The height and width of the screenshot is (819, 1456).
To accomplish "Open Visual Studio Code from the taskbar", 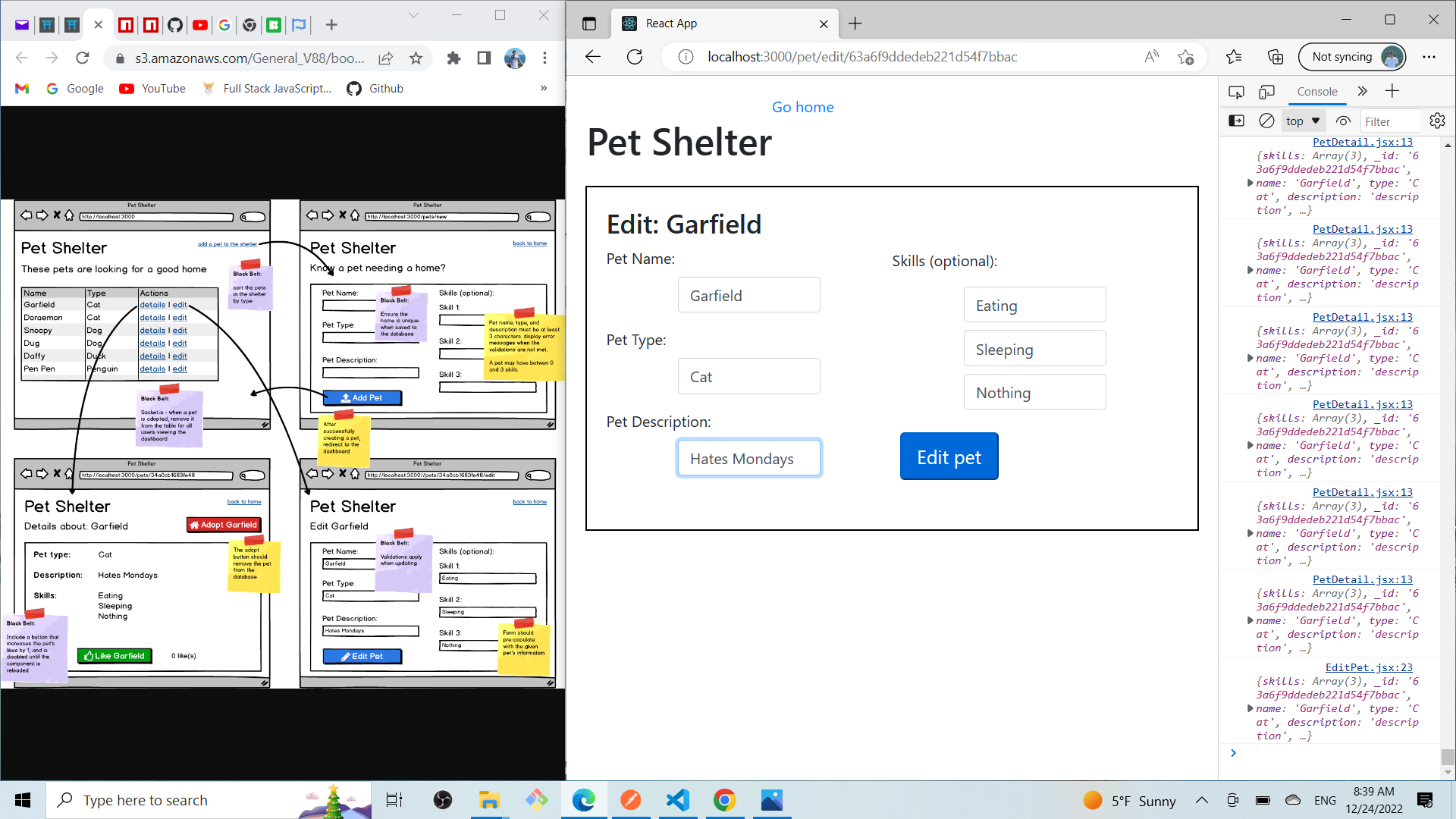I will click(x=677, y=800).
